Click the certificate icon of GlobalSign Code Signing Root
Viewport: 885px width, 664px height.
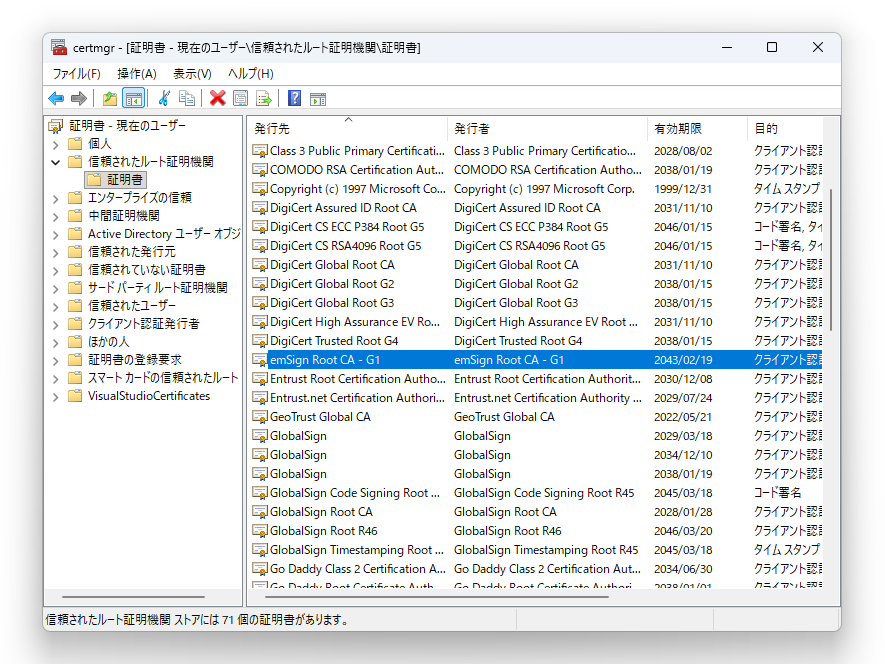coord(260,493)
